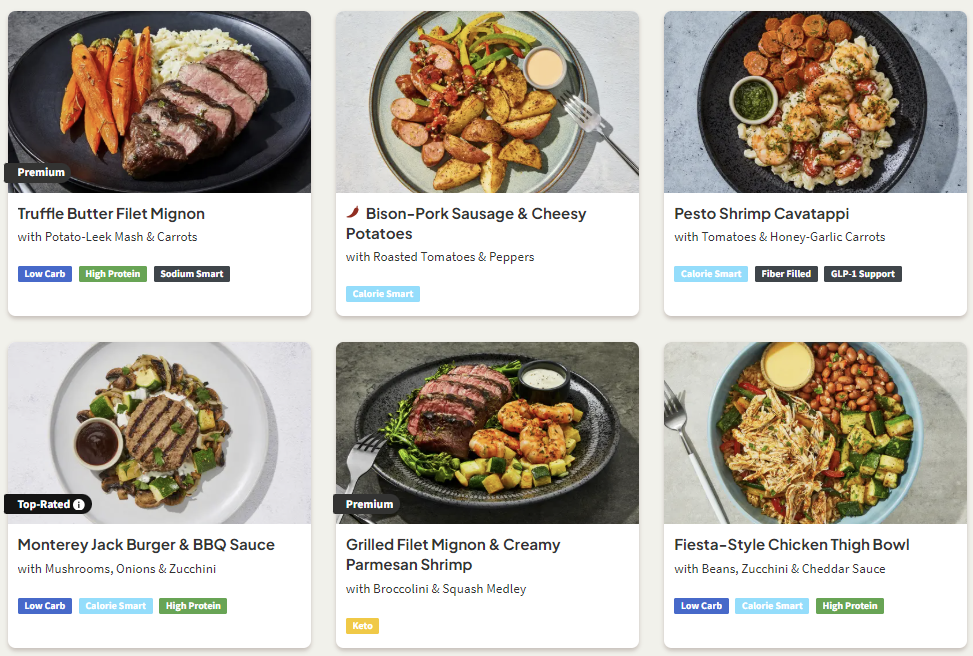The image size is (973, 656).
Task: Select the Fiesta-Style Chicken Thigh Bowl image
Action: tap(815, 432)
